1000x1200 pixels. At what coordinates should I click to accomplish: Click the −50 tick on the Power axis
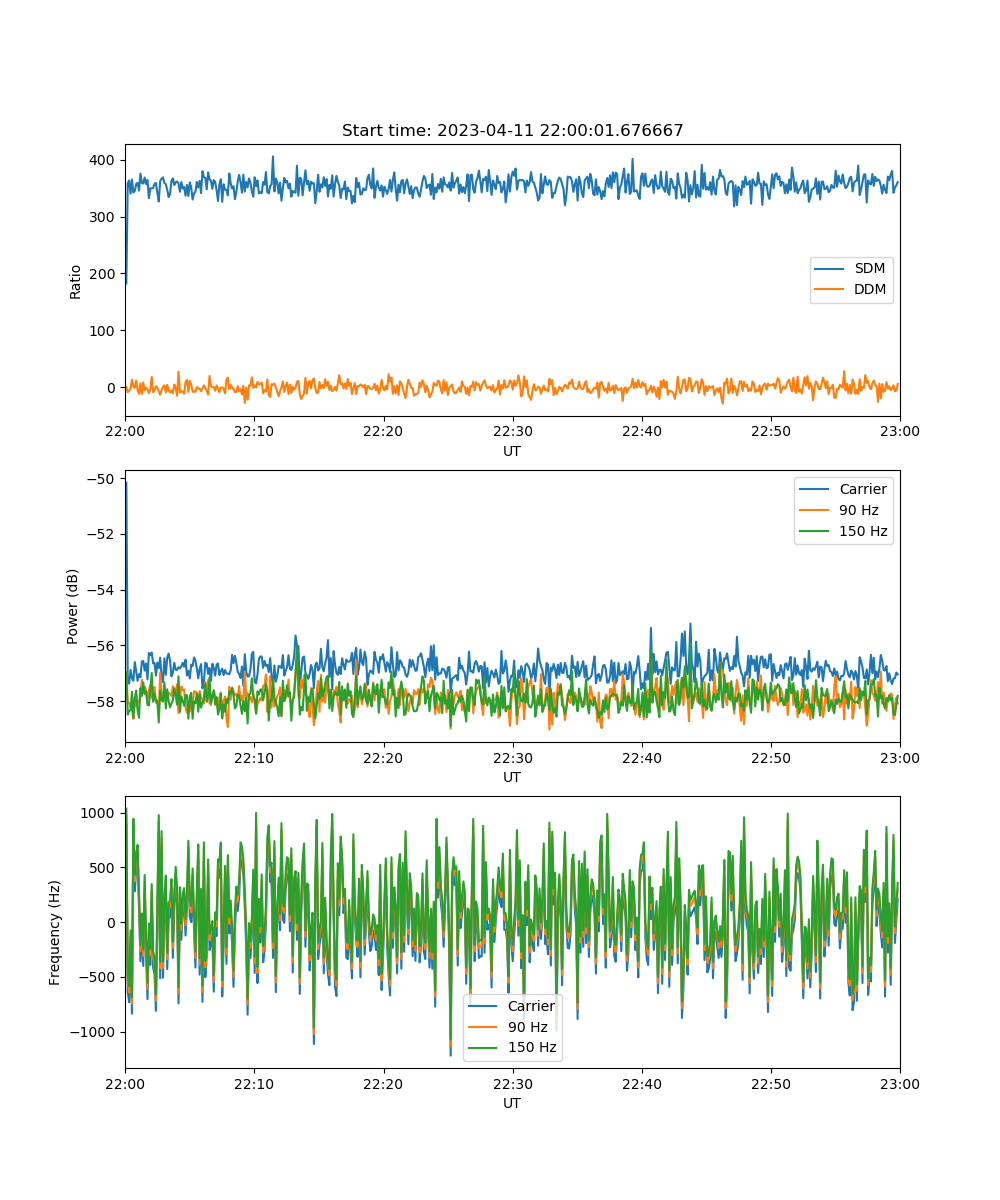102,478
